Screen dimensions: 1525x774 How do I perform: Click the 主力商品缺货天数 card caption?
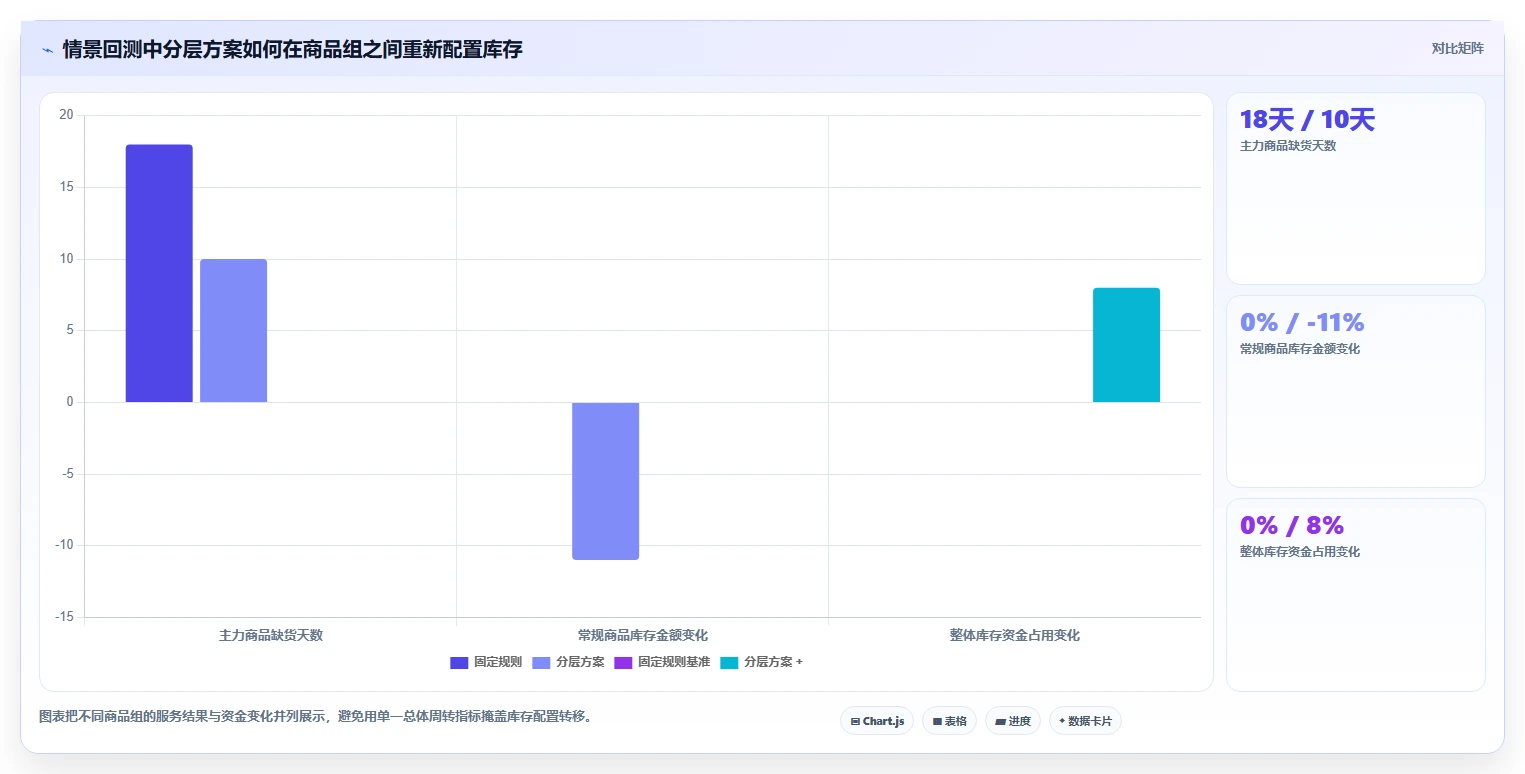pyautogui.click(x=1288, y=146)
